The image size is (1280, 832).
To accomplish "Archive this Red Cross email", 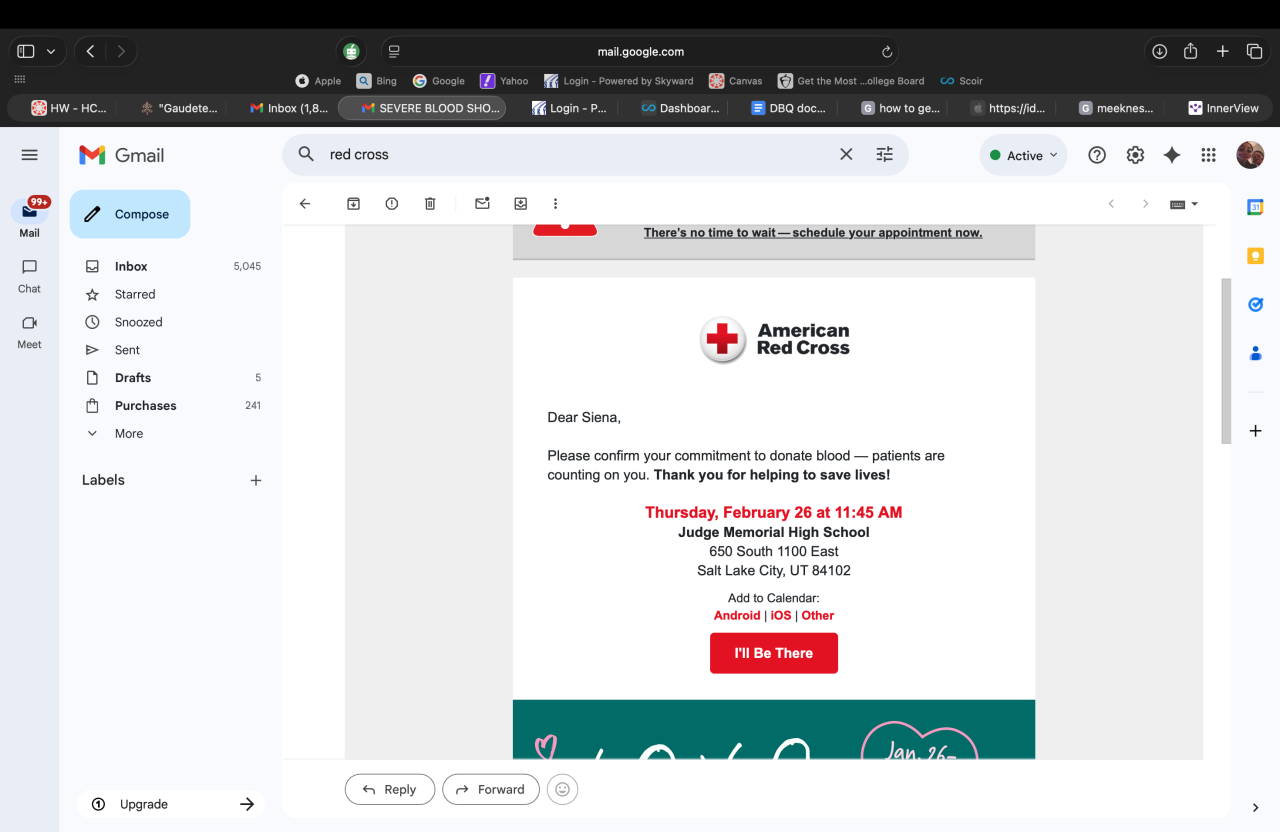I will (x=353, y=204).
